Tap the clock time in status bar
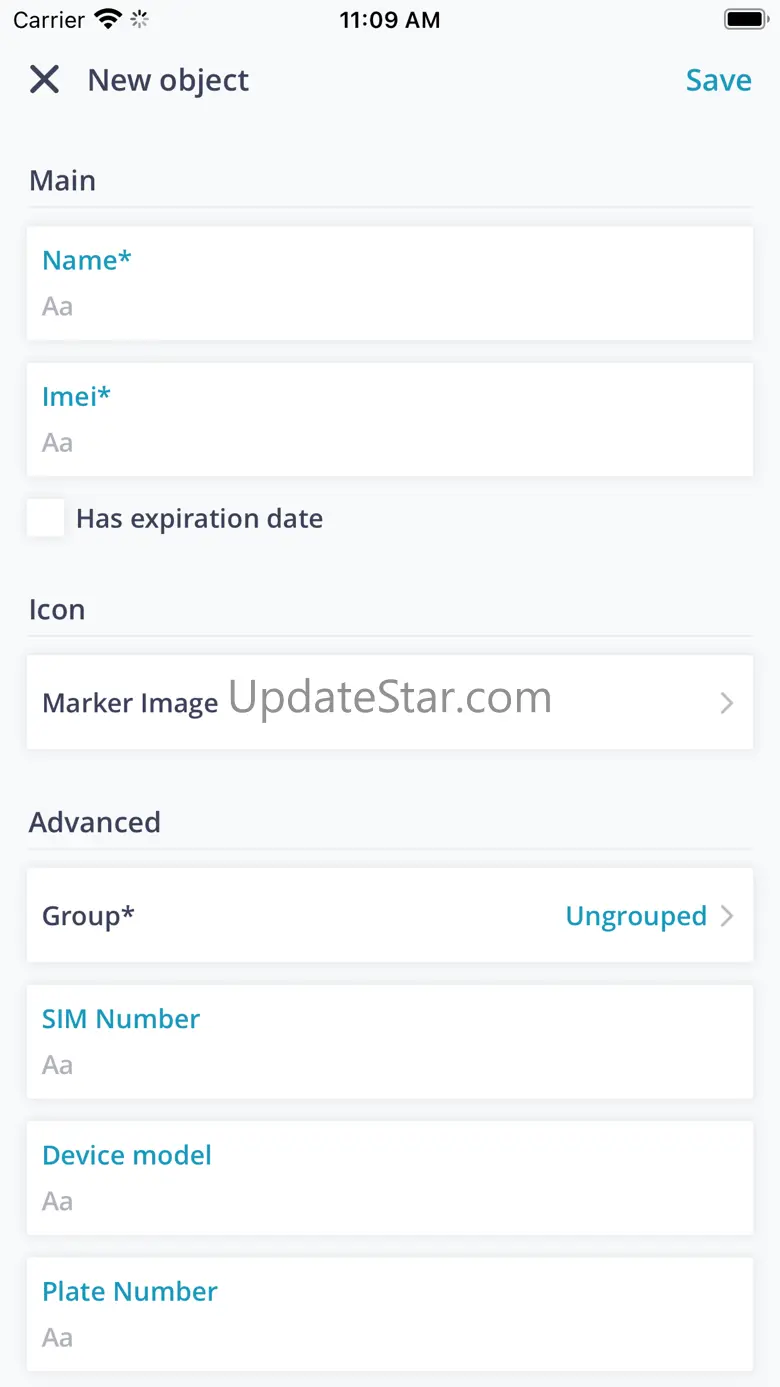This screenshot has width=780, height=1387. [x=389, y=20]
